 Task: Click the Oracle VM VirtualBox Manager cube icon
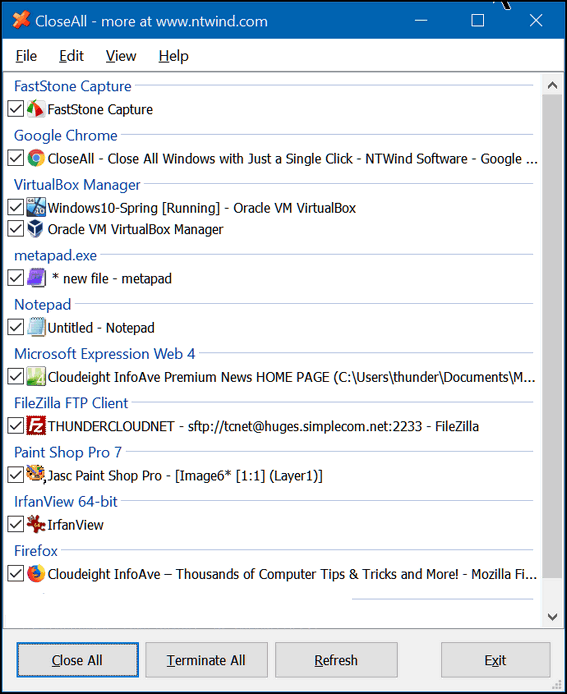pos(35,229)
